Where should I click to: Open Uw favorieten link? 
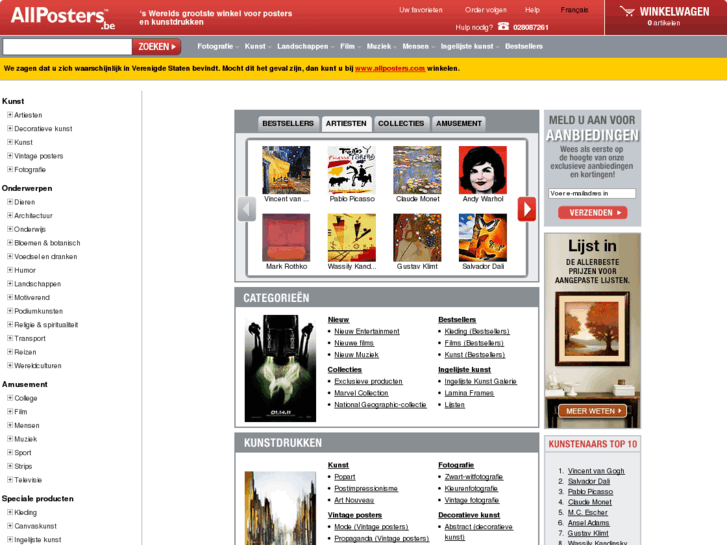point(421,10)
